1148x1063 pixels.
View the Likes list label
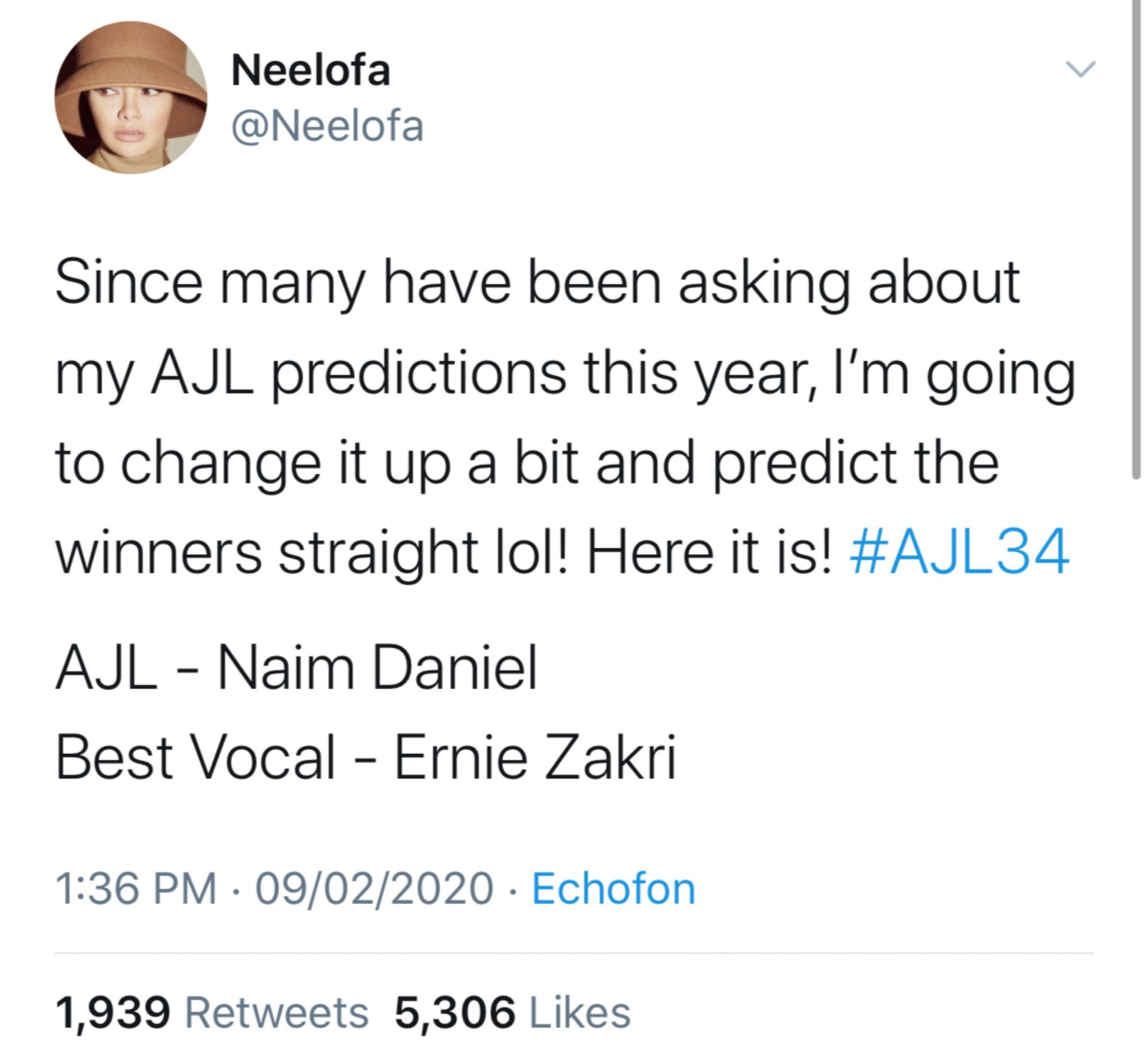pos(580,1013)
